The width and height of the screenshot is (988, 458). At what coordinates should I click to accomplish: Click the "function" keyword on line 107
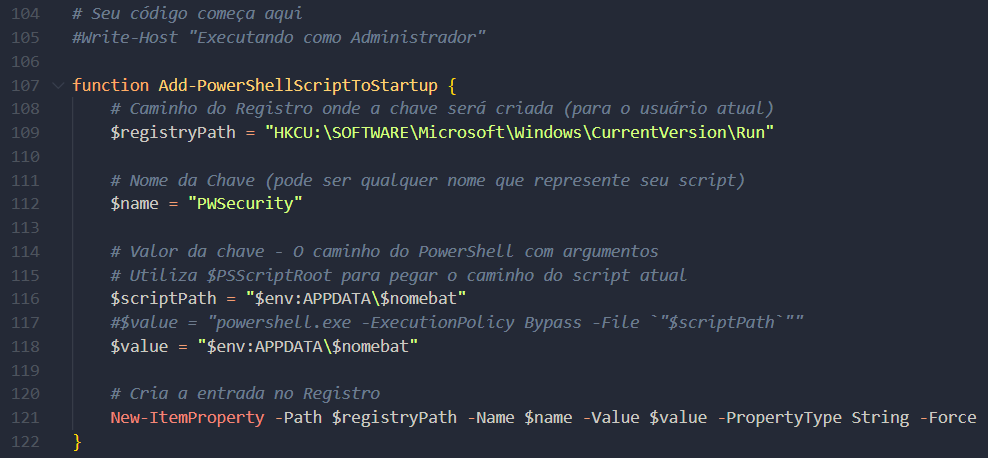pos(111,86)
